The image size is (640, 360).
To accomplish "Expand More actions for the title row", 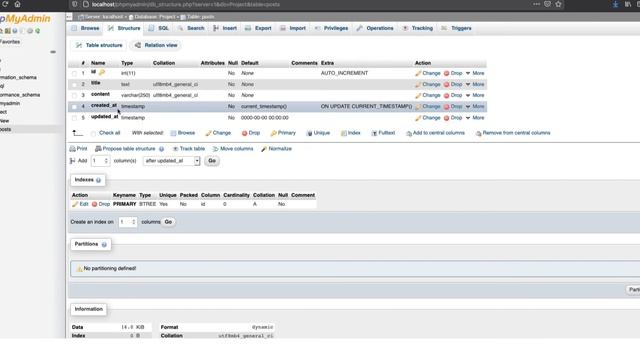I will pos(475,84).
